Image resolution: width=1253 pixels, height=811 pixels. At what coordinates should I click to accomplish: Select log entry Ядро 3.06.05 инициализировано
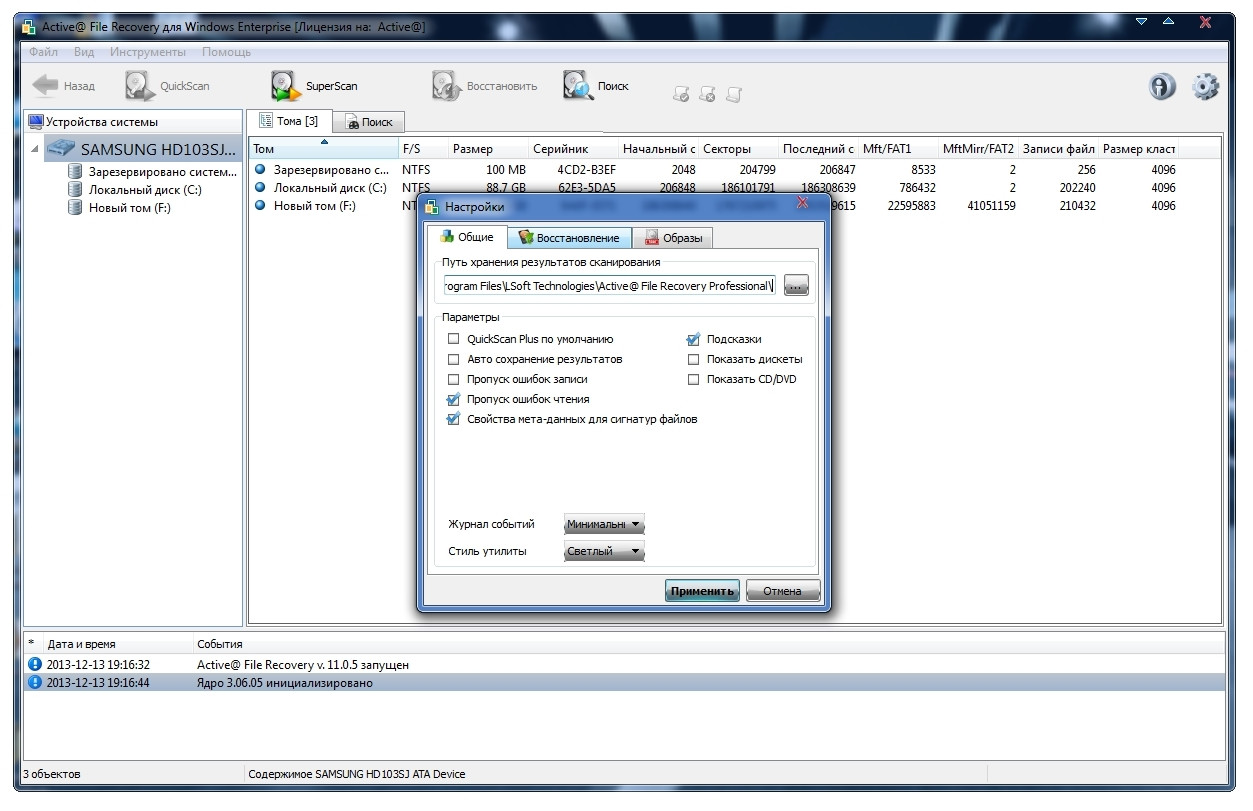tap(625, 683)
